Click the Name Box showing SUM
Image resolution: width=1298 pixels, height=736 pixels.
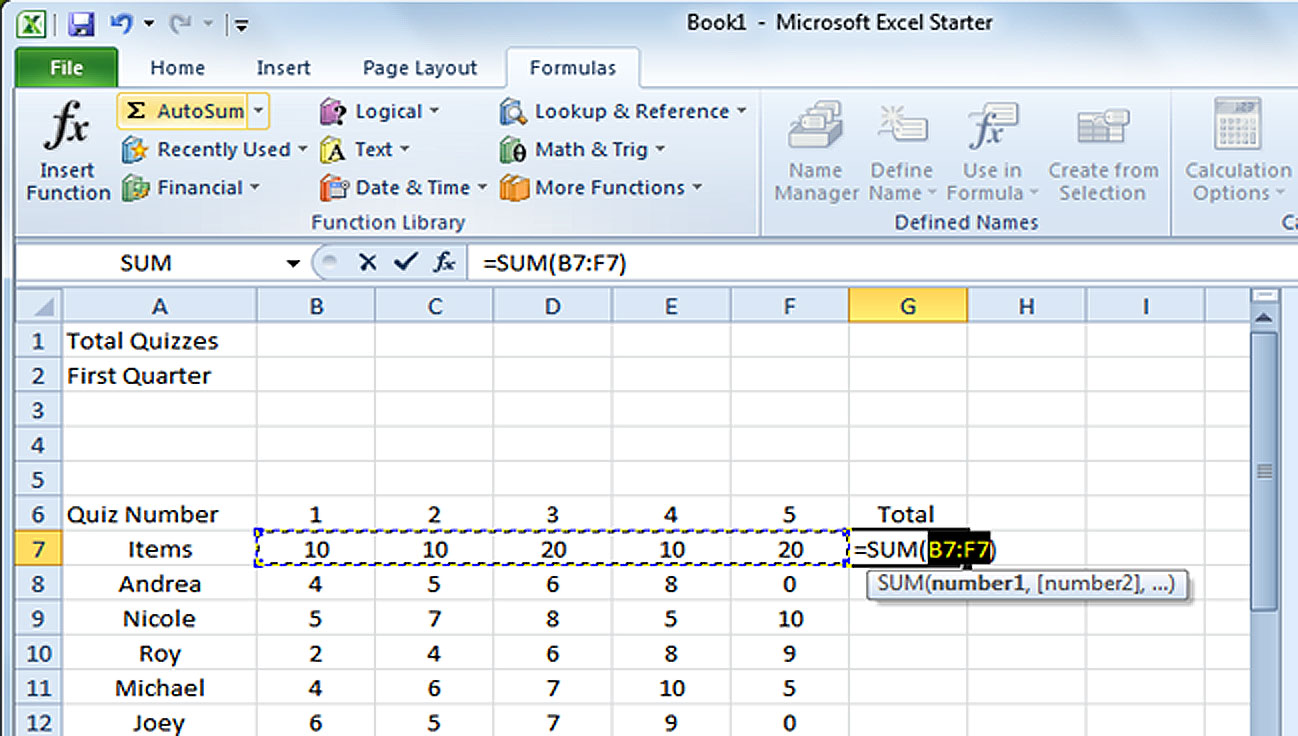tap(146, 263)
